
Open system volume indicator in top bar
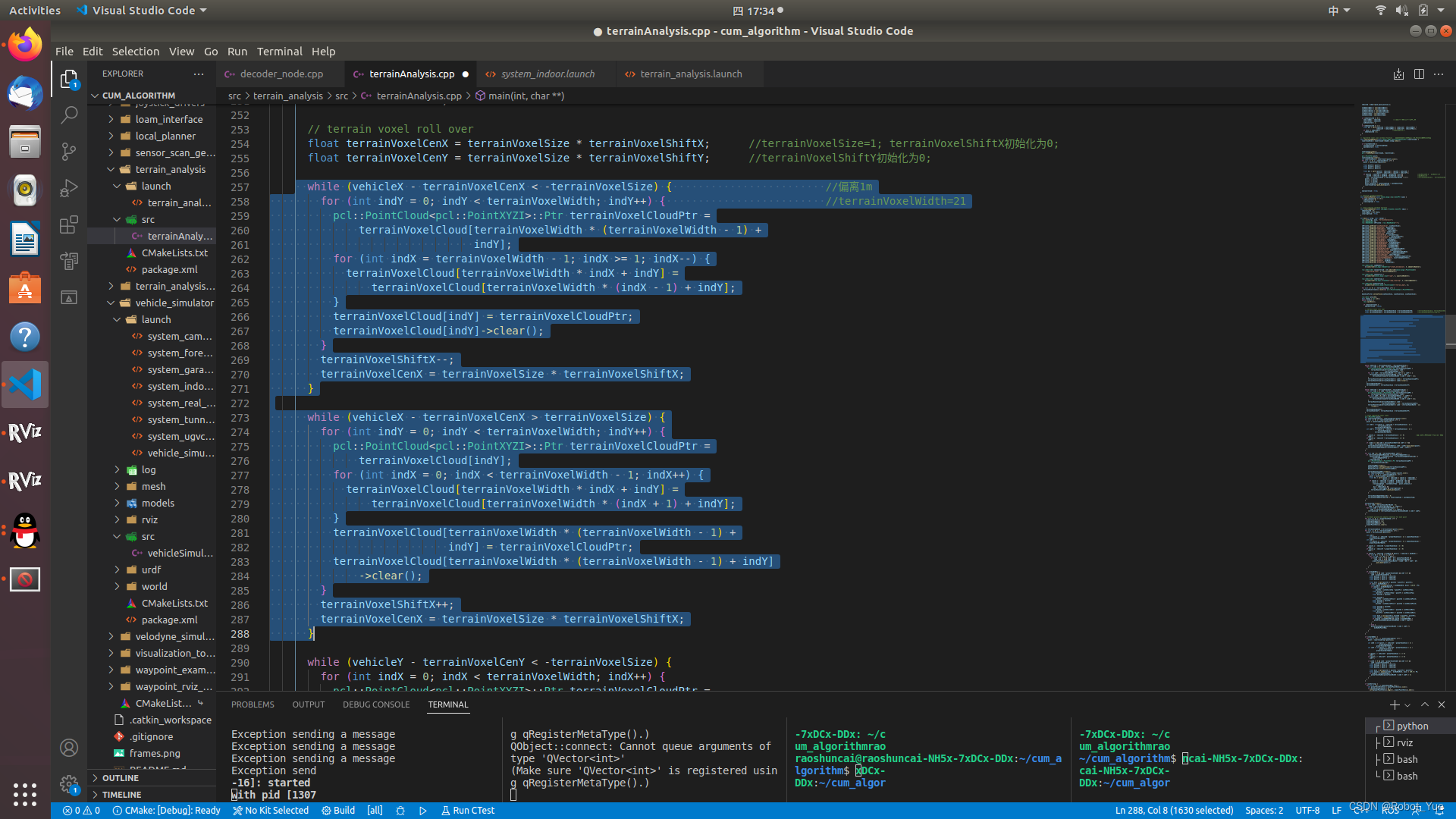pyautogui.click(x=1401, y=11)
